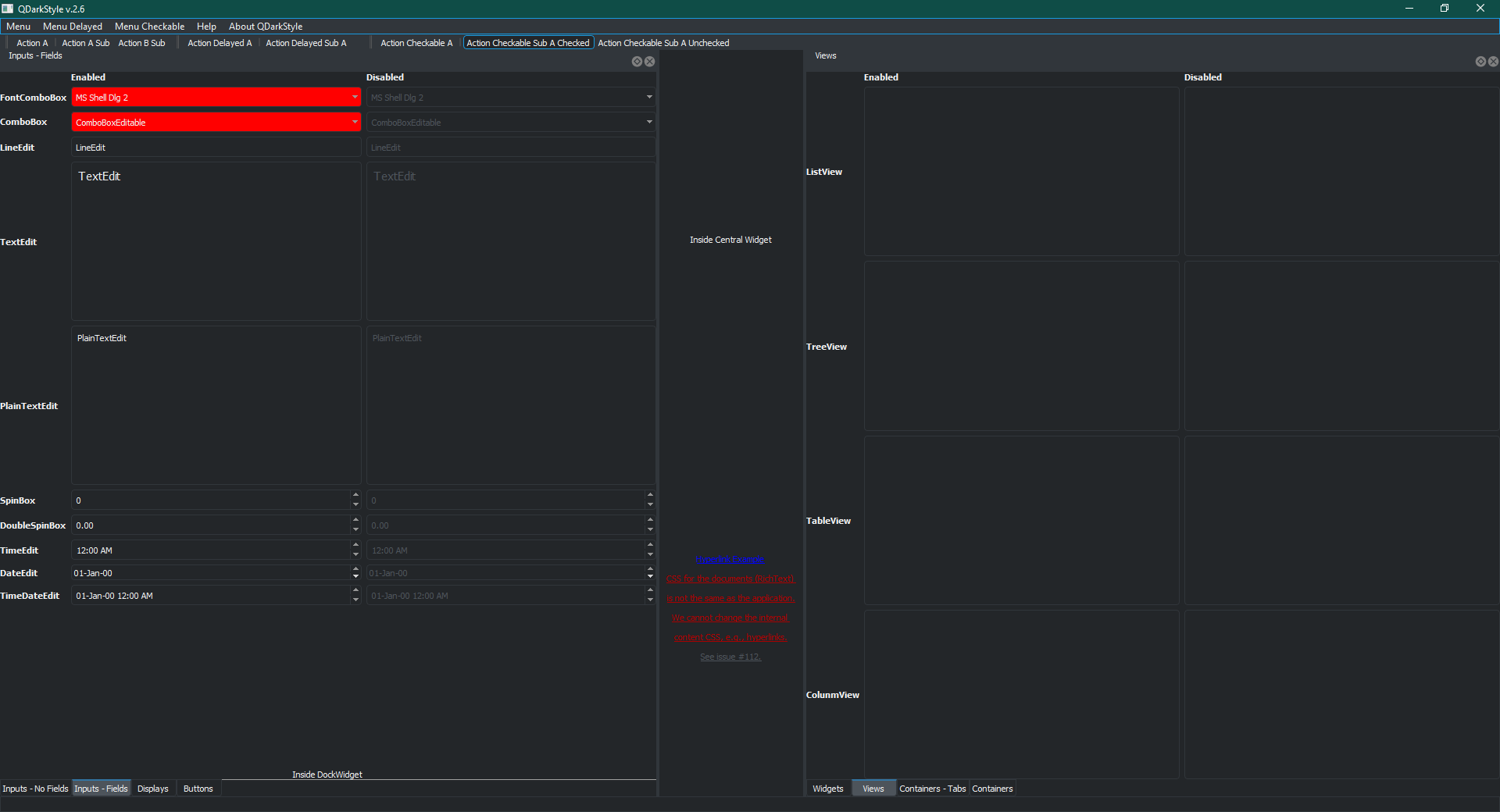Open the Menu Checkable menu
1500x812 pixels.
pos(149,26)
